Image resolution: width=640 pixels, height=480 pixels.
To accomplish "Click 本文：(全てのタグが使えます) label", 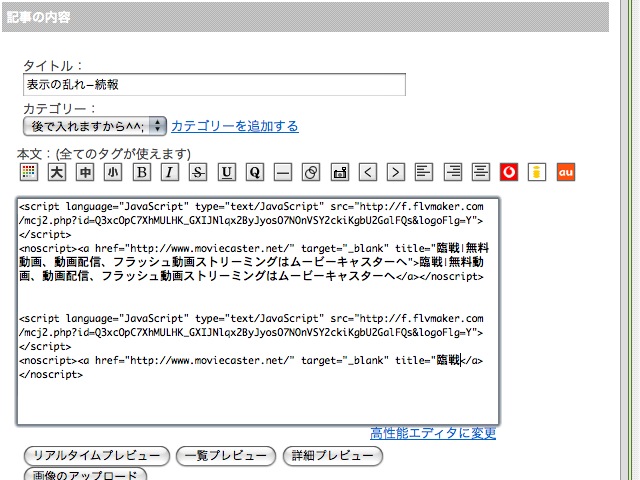I will (x=104, y=154).
